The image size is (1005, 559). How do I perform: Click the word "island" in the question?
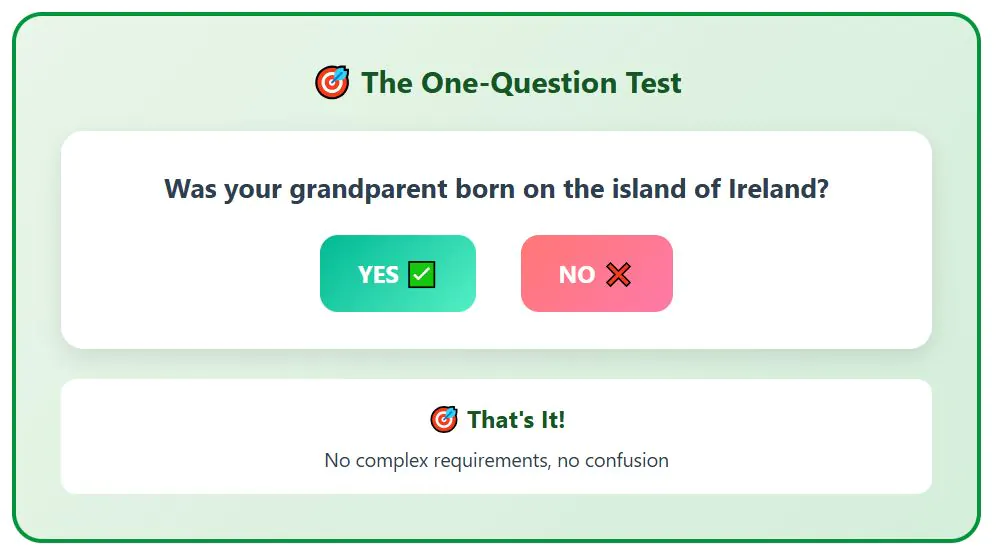pos(645,188)
